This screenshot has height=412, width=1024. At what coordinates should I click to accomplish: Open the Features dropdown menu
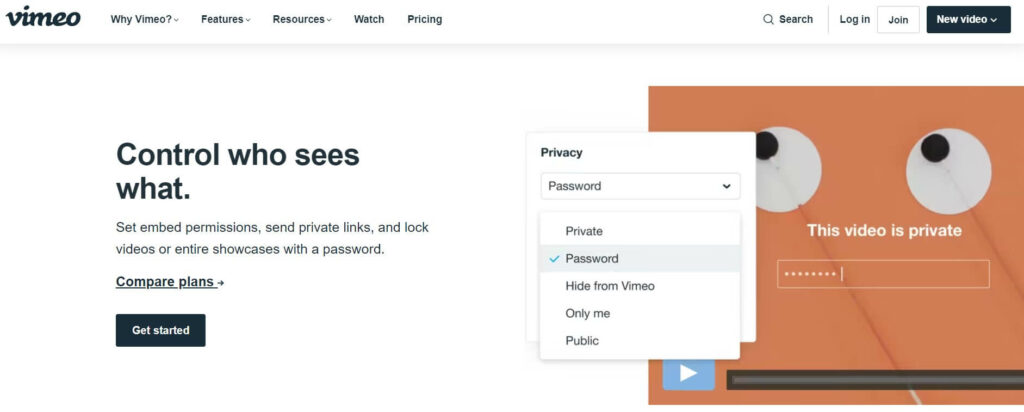coord(226,19)
